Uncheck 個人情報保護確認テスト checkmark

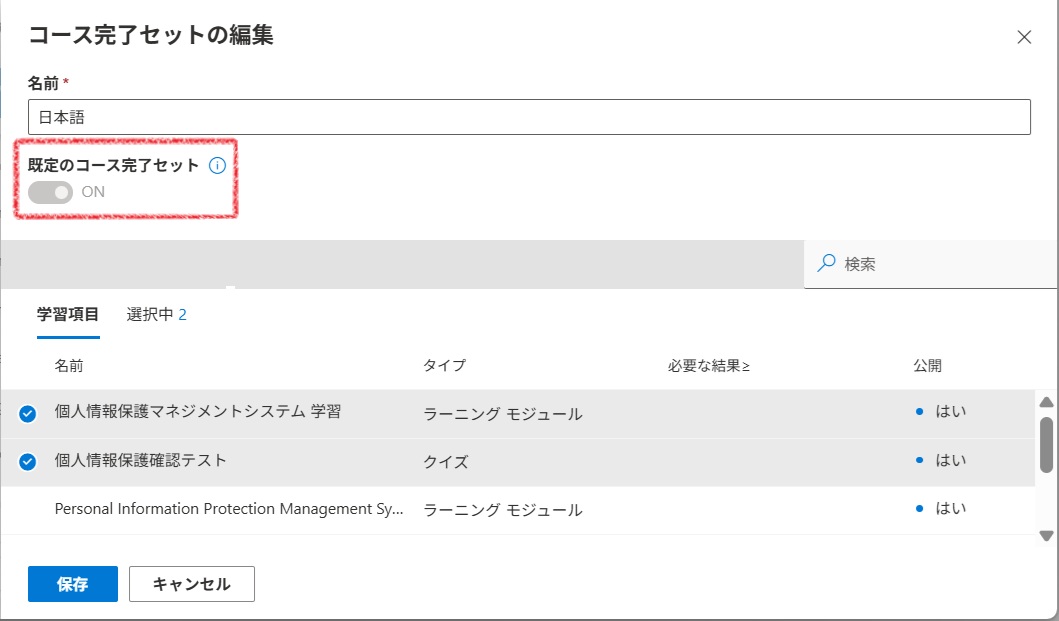pos(28,462)
